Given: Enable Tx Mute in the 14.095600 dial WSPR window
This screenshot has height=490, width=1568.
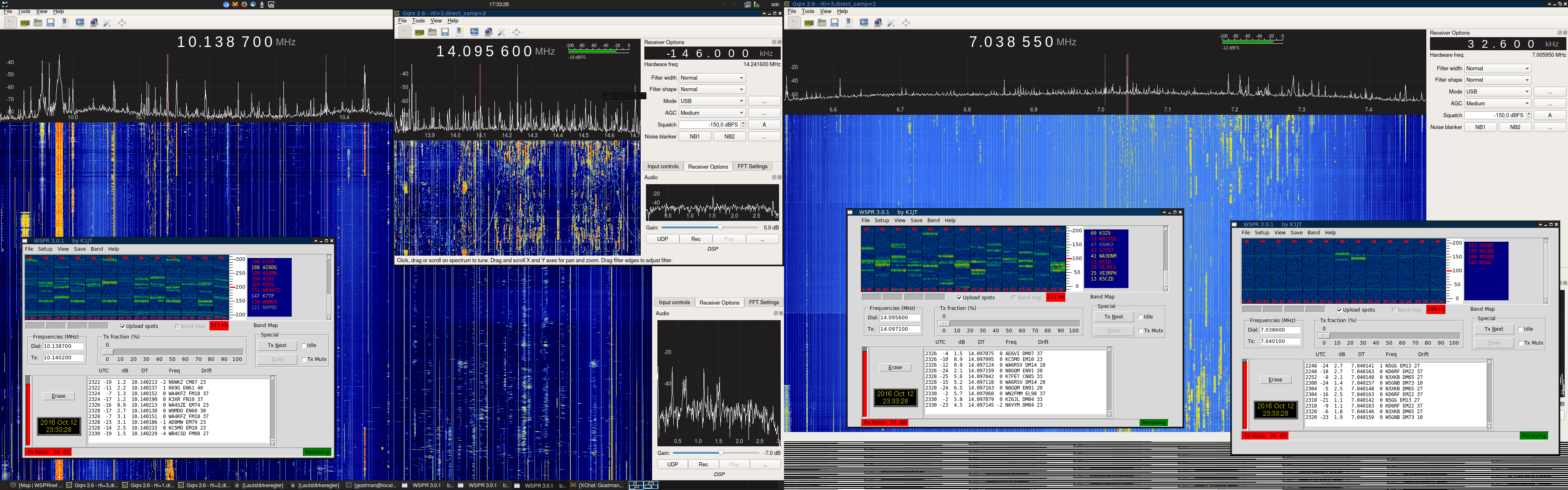Looking at the screenshot, I should point(1140,330).
